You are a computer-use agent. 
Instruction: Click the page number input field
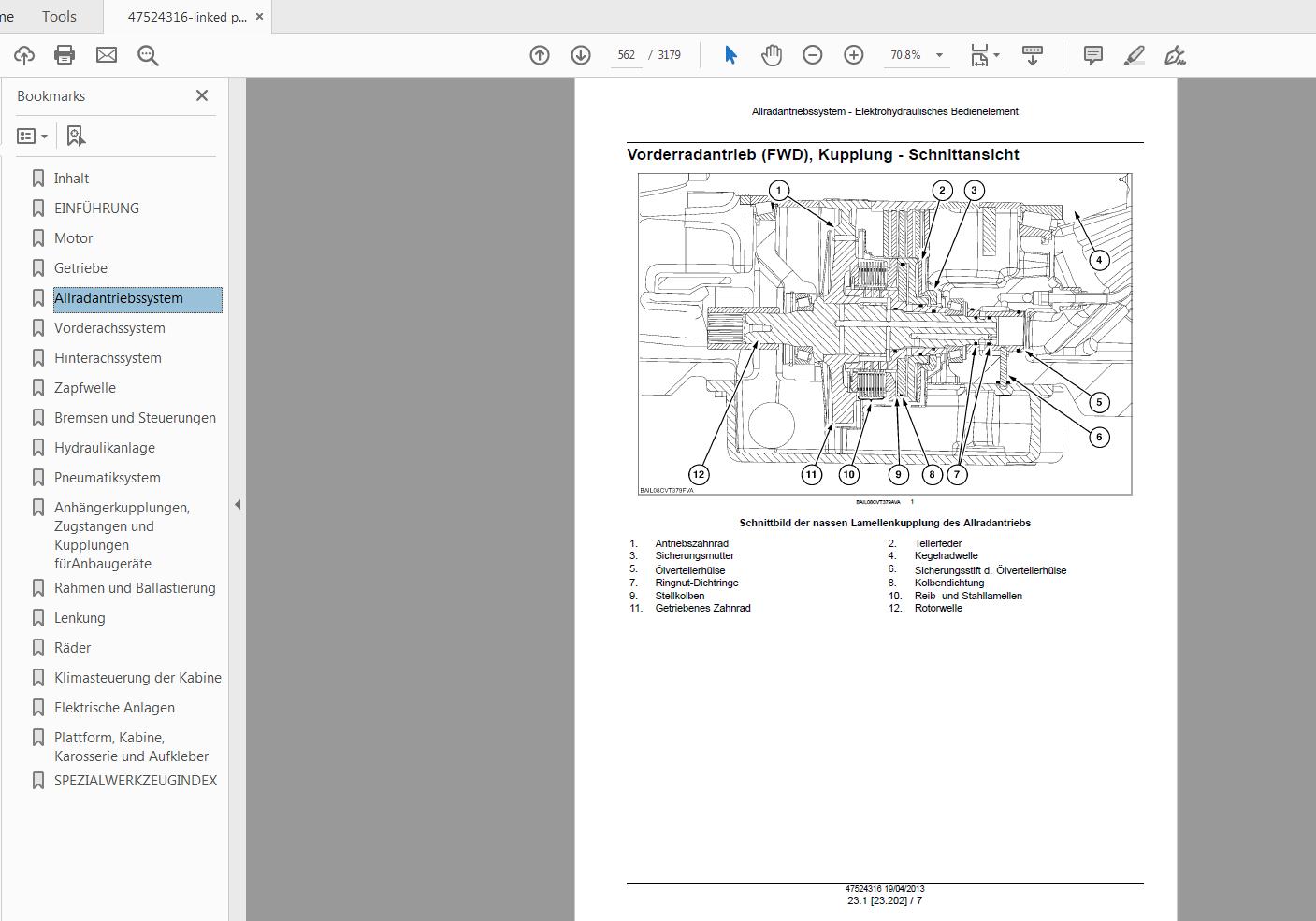coord(625,55)
